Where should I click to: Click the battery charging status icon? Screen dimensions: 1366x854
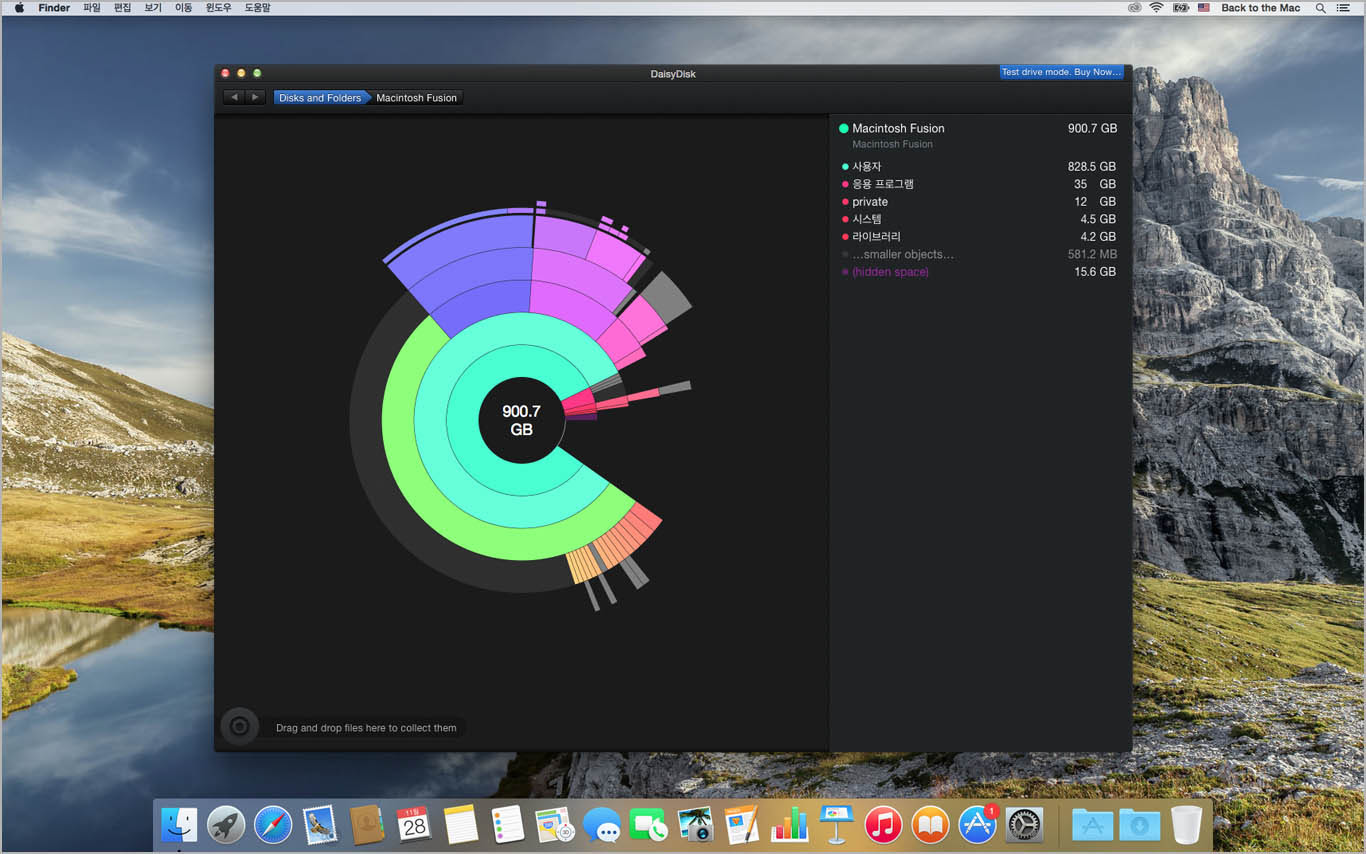[1181, 8]
